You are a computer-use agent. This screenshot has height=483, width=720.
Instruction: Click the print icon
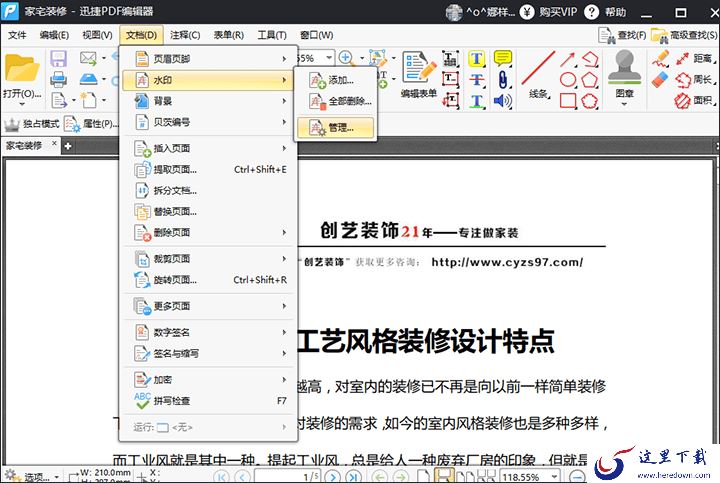pos(59,80)
